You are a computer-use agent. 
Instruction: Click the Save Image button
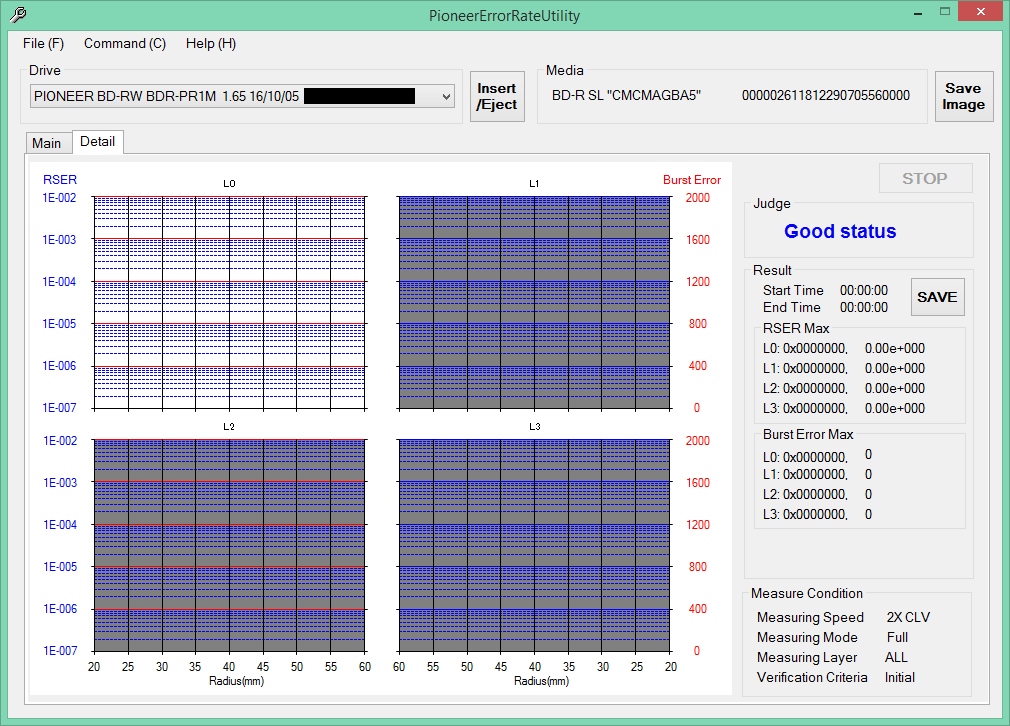[x=963, y=97]
